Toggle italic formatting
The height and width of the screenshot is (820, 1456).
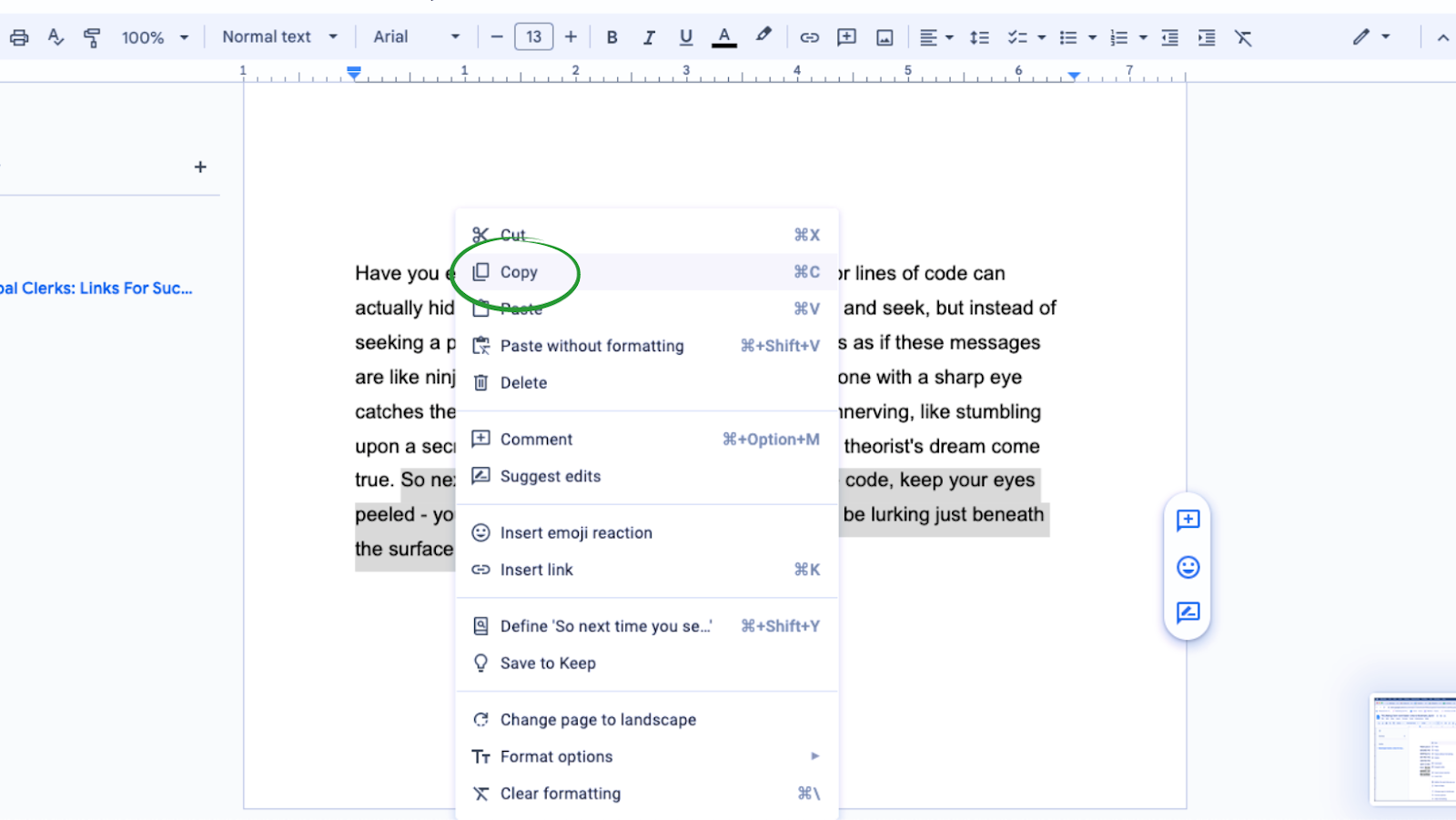point(649,37)
